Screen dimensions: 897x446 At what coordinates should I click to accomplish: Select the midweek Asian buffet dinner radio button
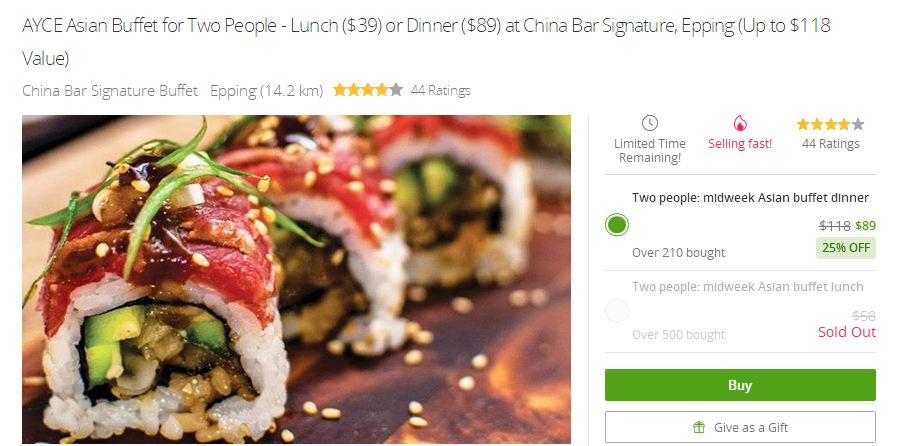tap(617, 225)
